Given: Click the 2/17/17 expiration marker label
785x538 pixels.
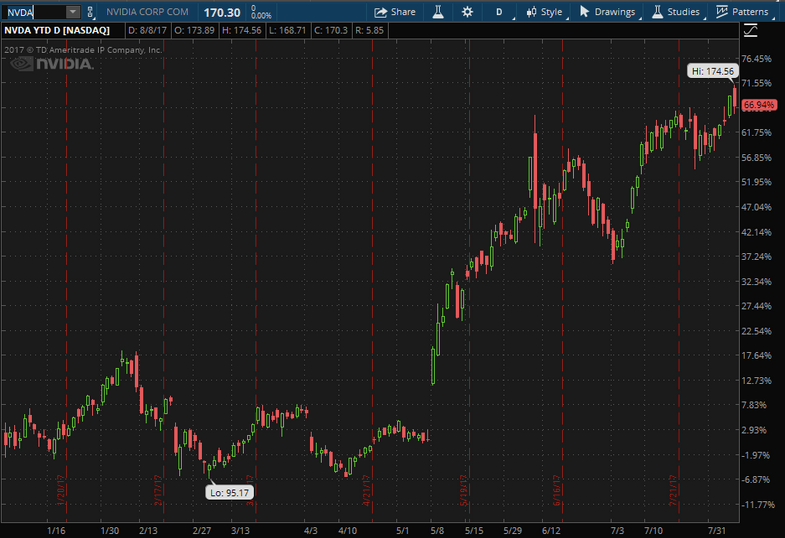Looking at the screenshot, I should pos(158,490).
